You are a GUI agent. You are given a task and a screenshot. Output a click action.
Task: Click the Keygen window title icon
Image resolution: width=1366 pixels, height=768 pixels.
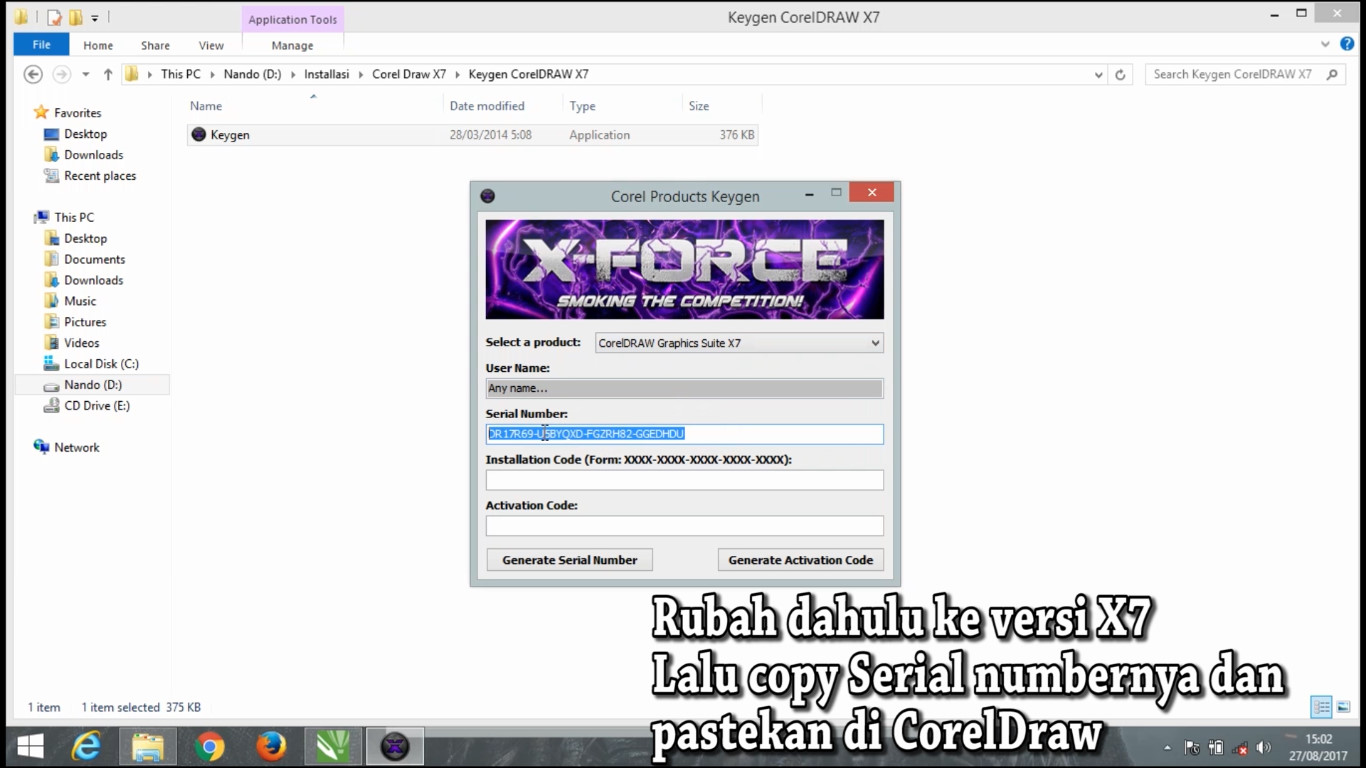tap(487, 196)
